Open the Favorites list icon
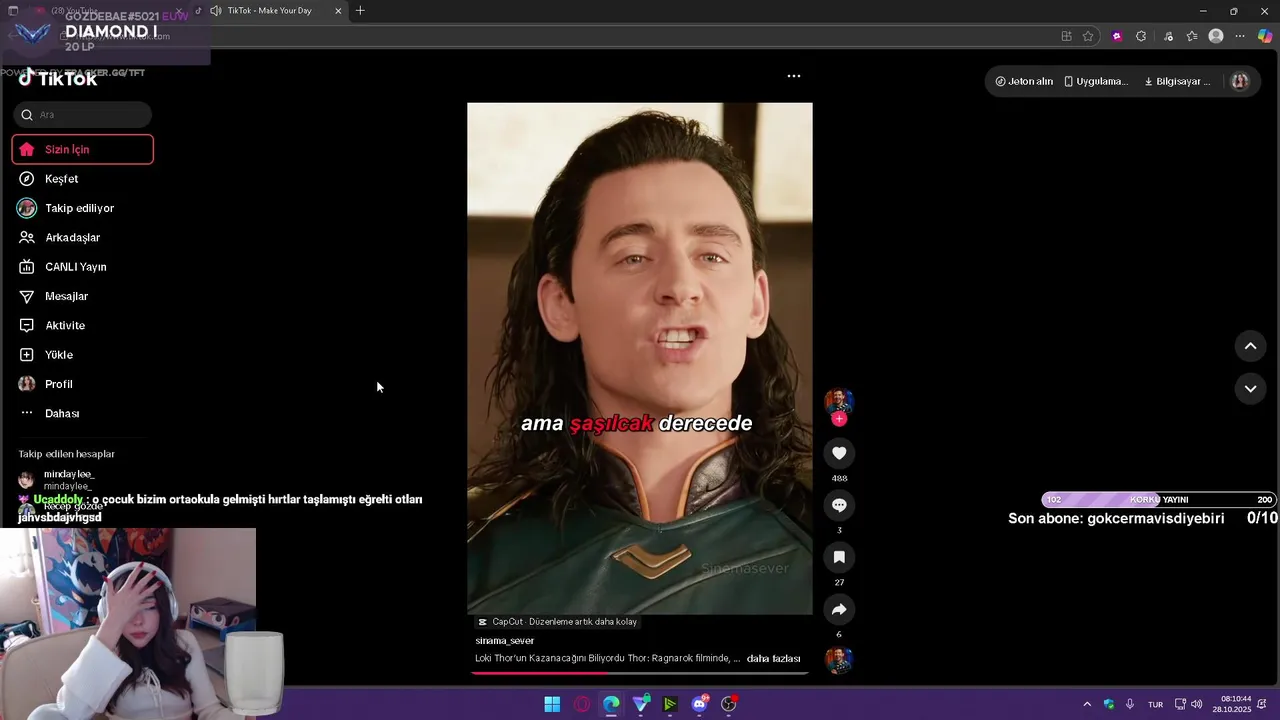This screenshot has width=1280, height=720. 1192,36
